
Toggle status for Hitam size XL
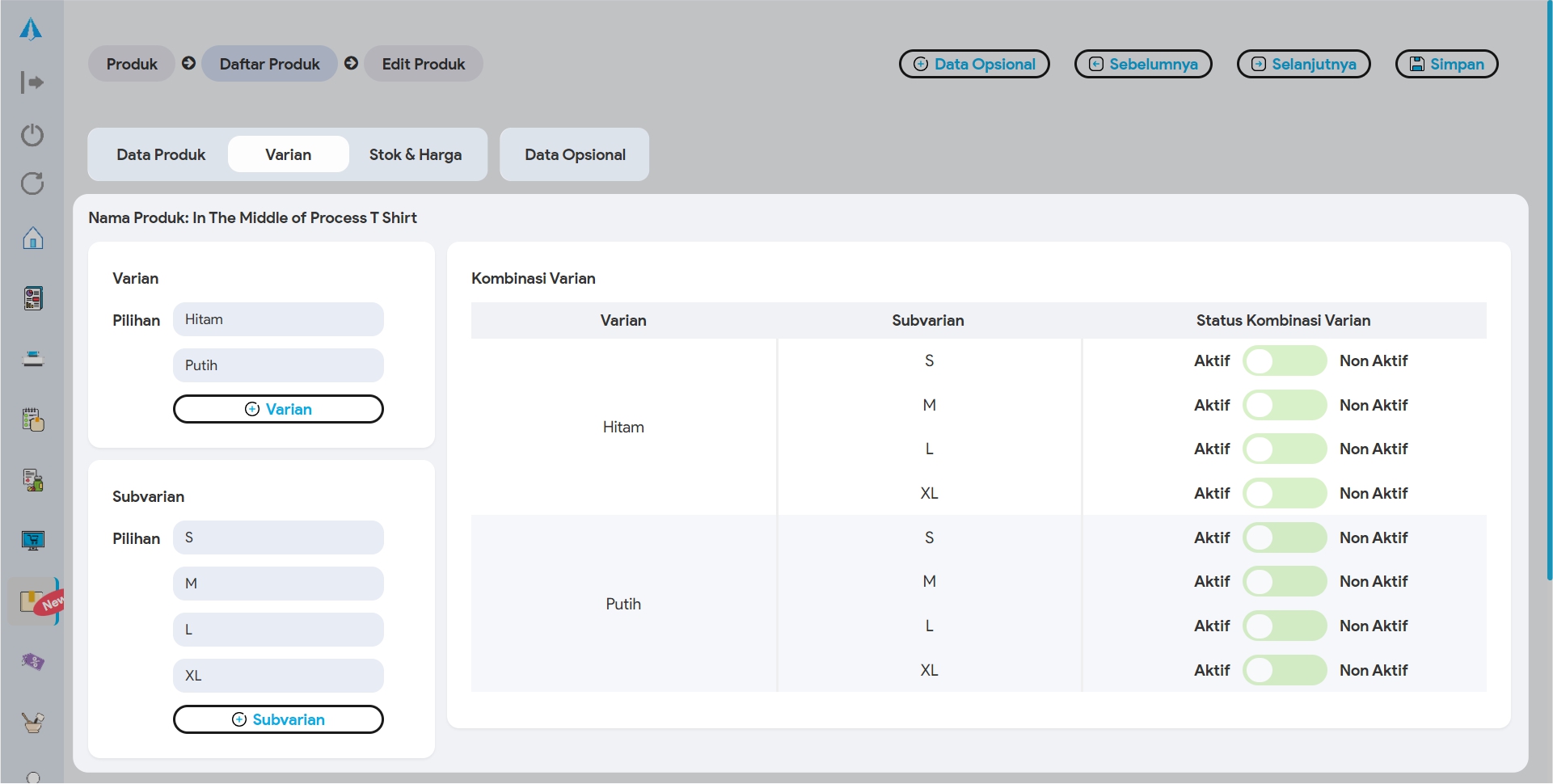tap(1284, 493)
